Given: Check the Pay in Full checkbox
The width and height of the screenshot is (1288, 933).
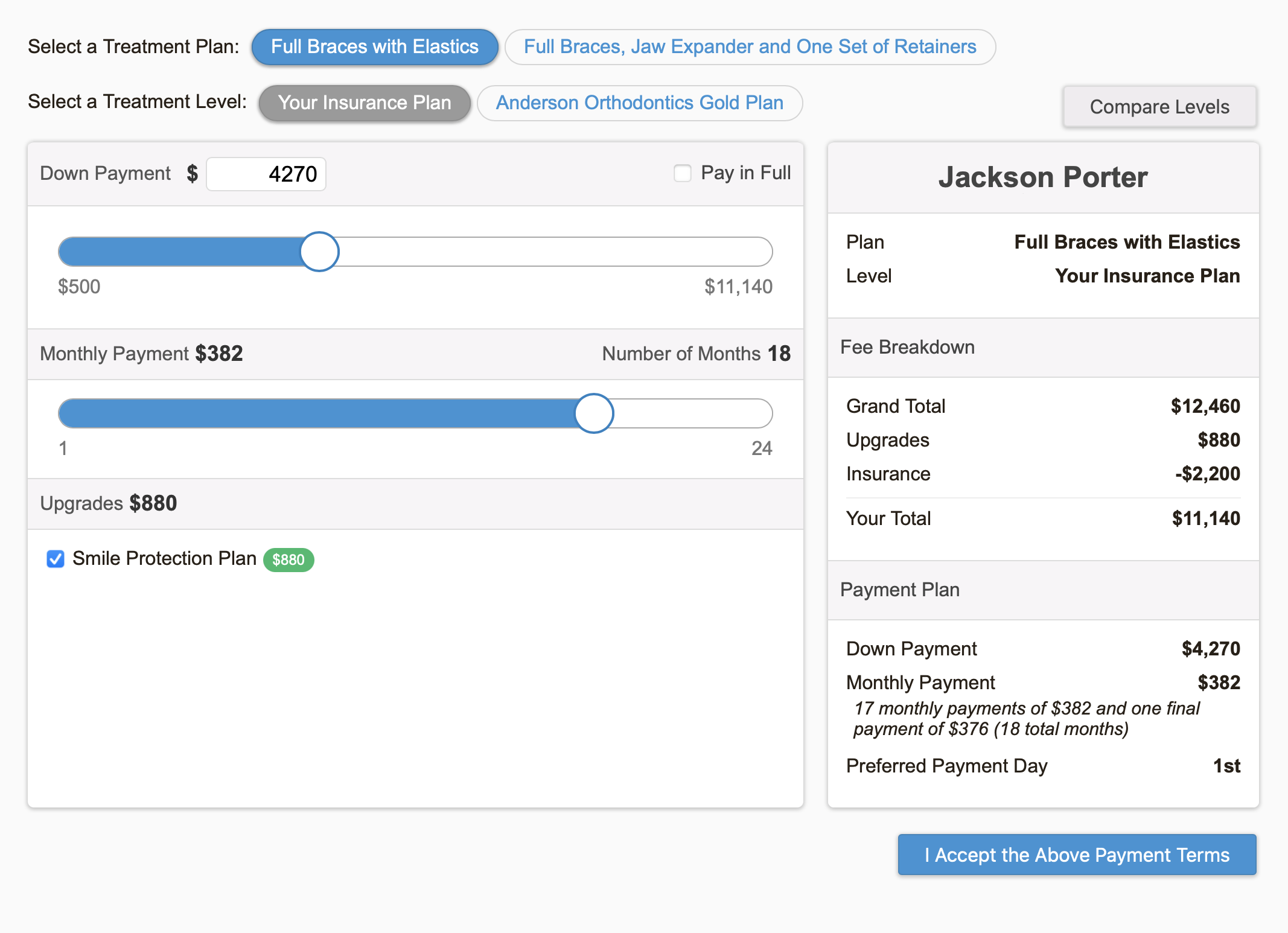Looking at the screenshot, I should pos(682,173).
